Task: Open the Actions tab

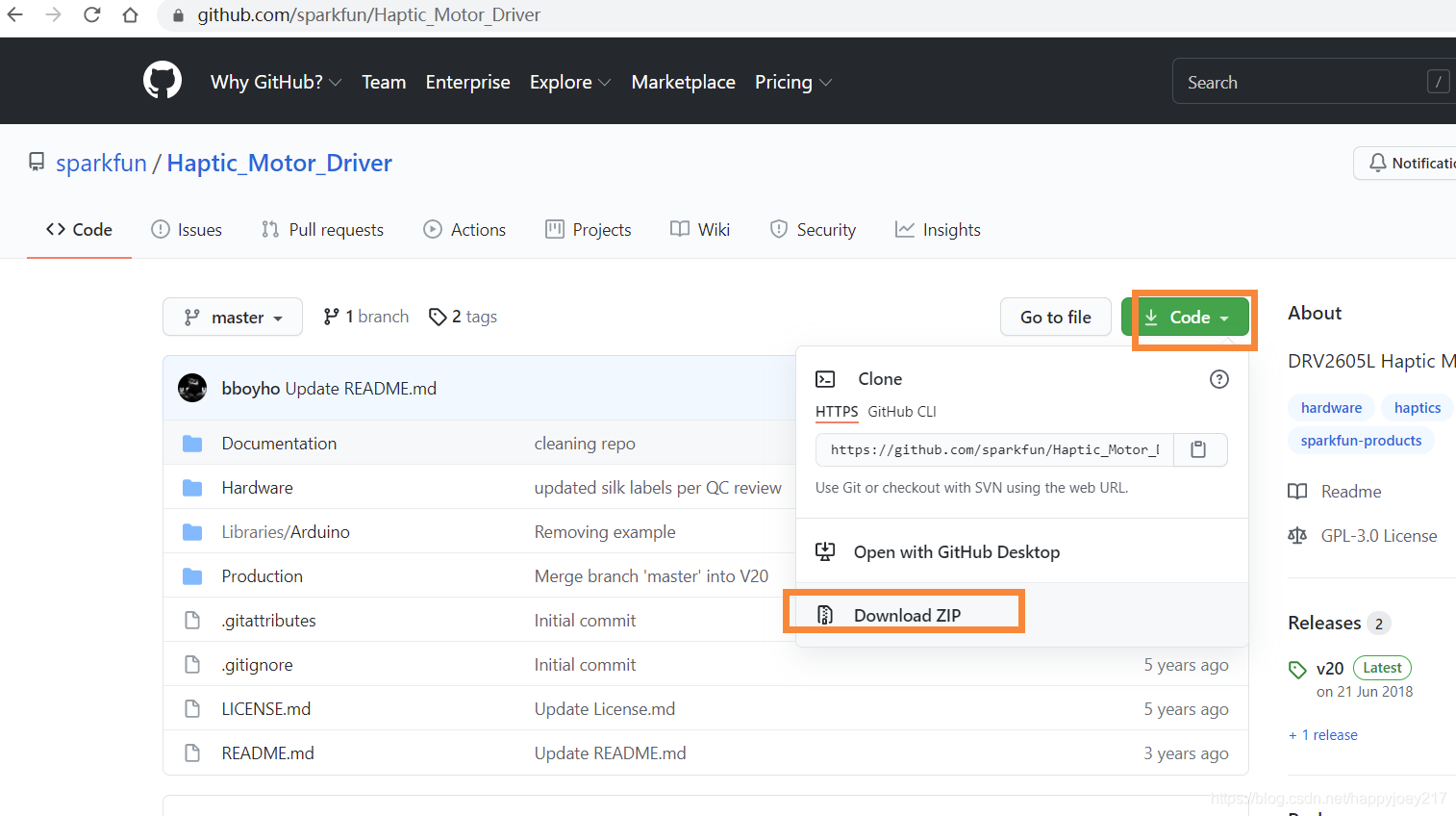Action: tap(464, 229)
